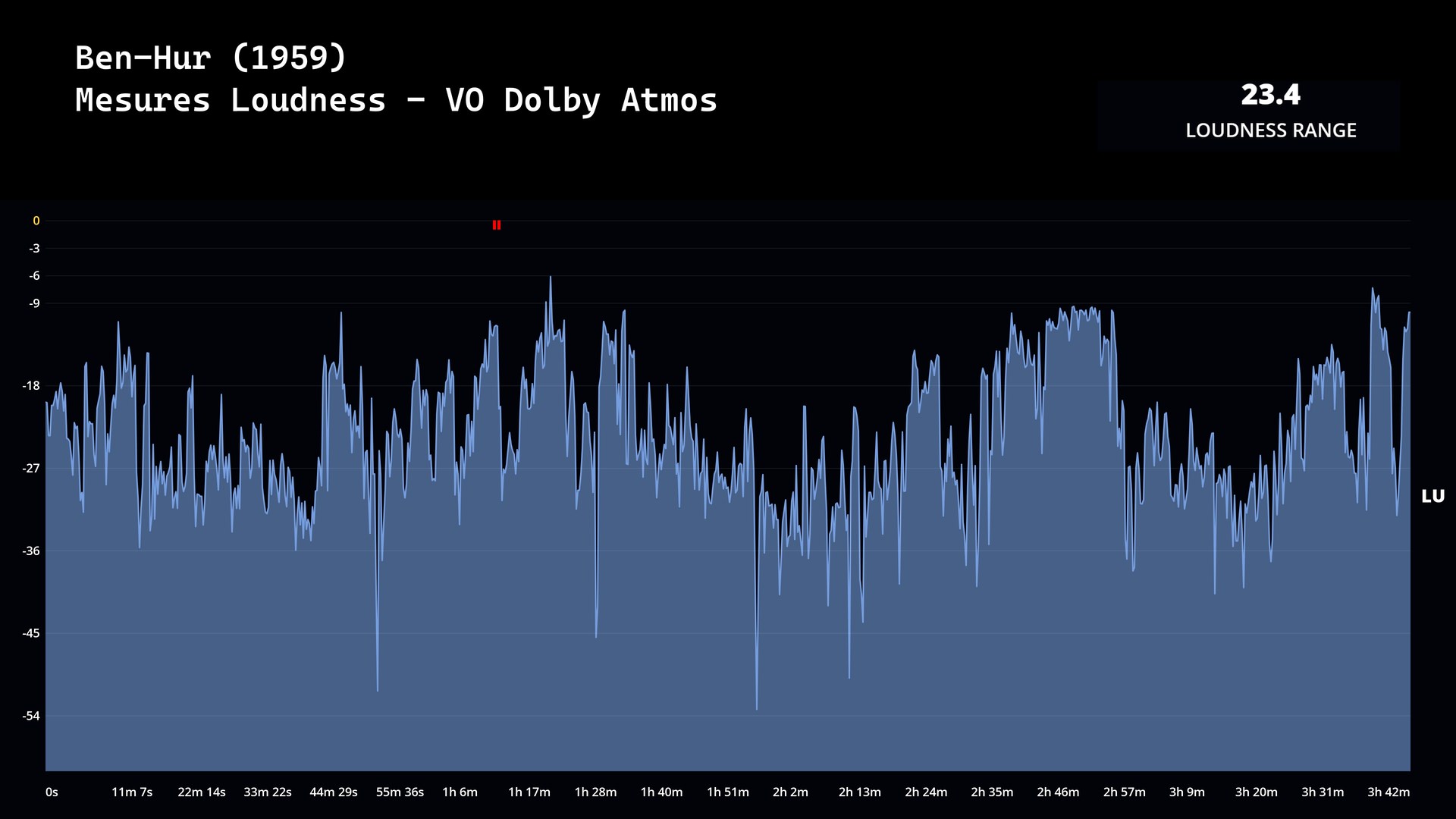
Task: Click the 0 level label on the axis
Action: tap(36, 221)
